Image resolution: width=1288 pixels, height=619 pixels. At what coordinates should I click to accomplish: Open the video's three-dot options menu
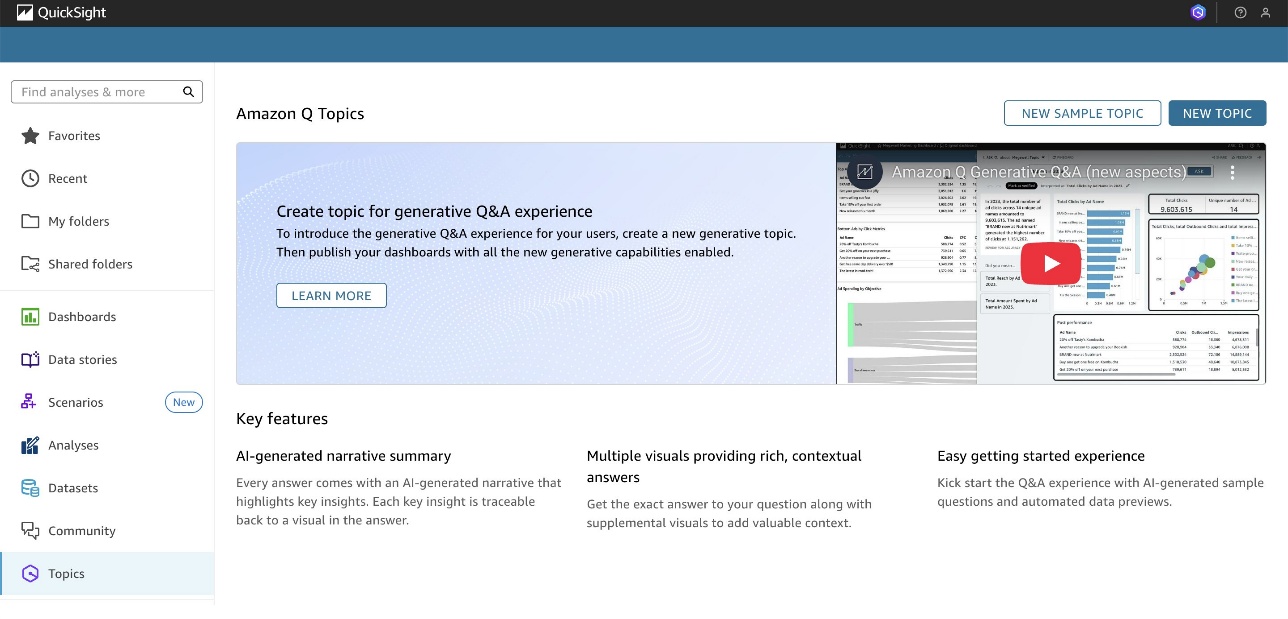tap(1232, 172)
